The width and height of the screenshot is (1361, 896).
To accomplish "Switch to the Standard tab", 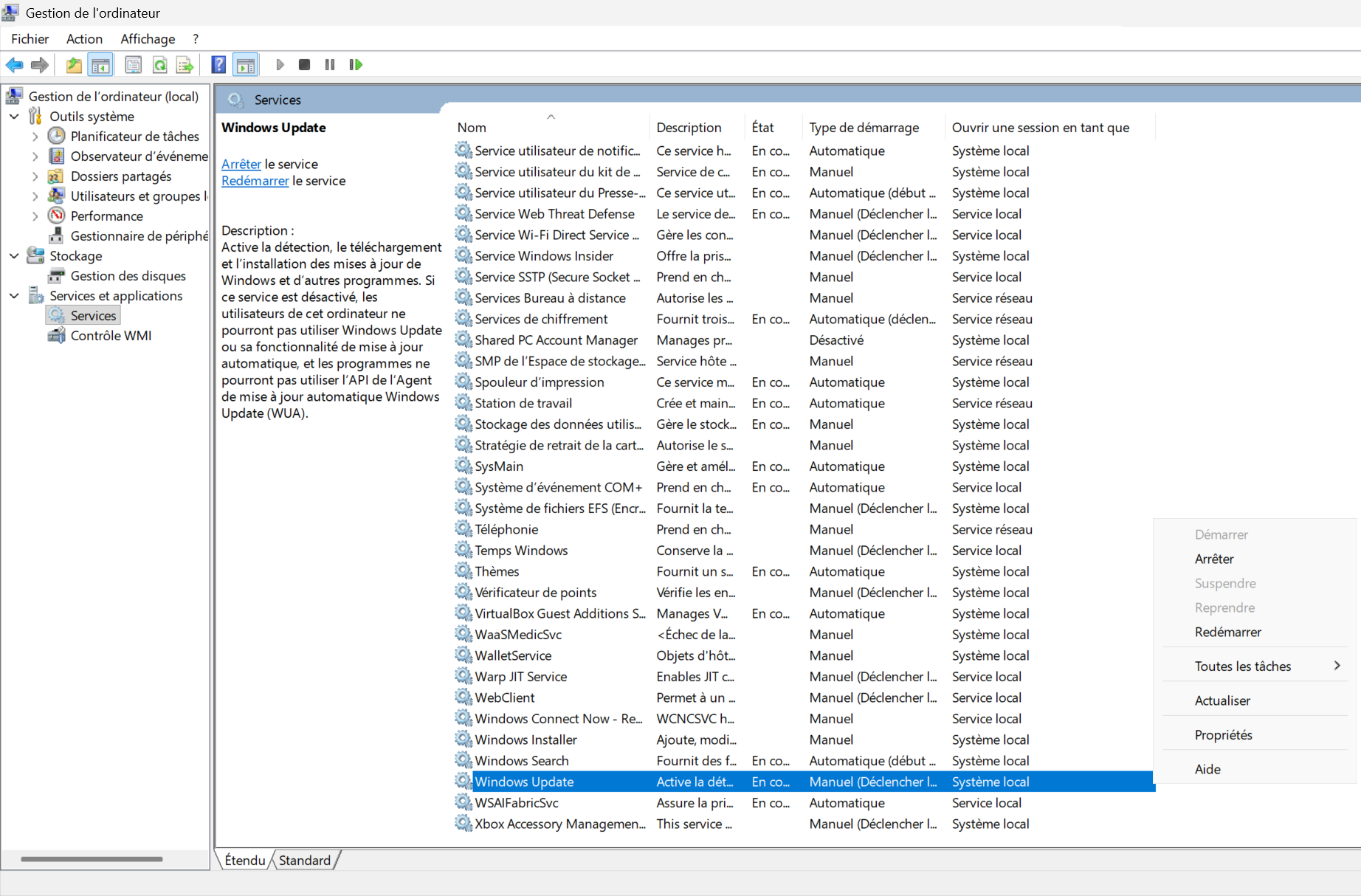I will coord(305,860).
